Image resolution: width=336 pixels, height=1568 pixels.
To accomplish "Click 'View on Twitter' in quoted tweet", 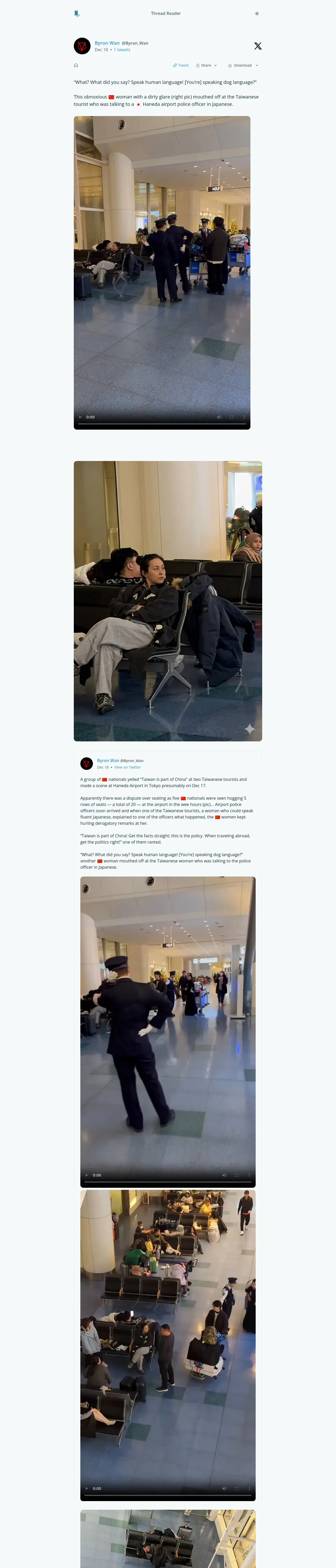I will (127, 767).
